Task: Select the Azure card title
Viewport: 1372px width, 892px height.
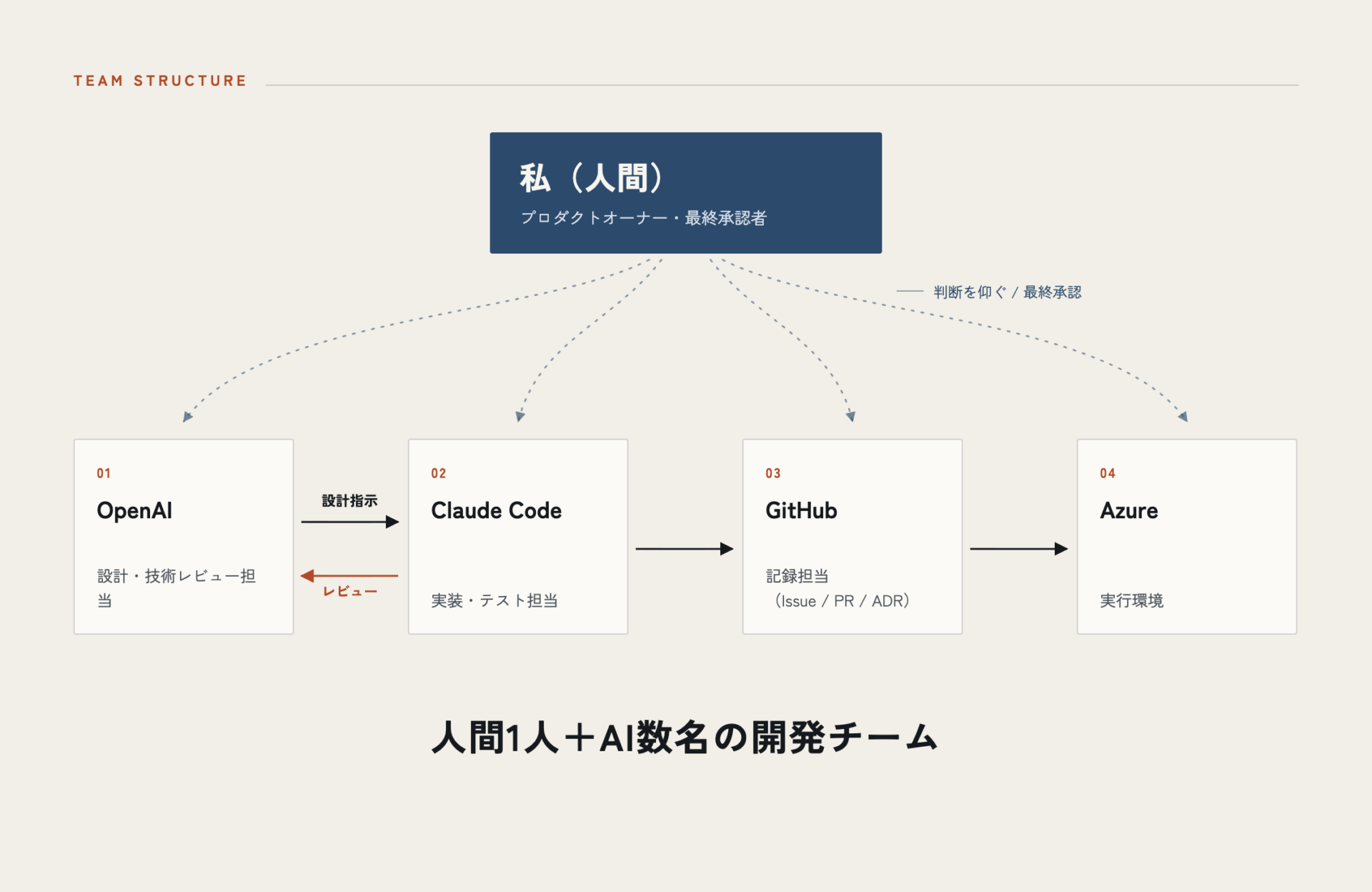Action: point(1128,510)
